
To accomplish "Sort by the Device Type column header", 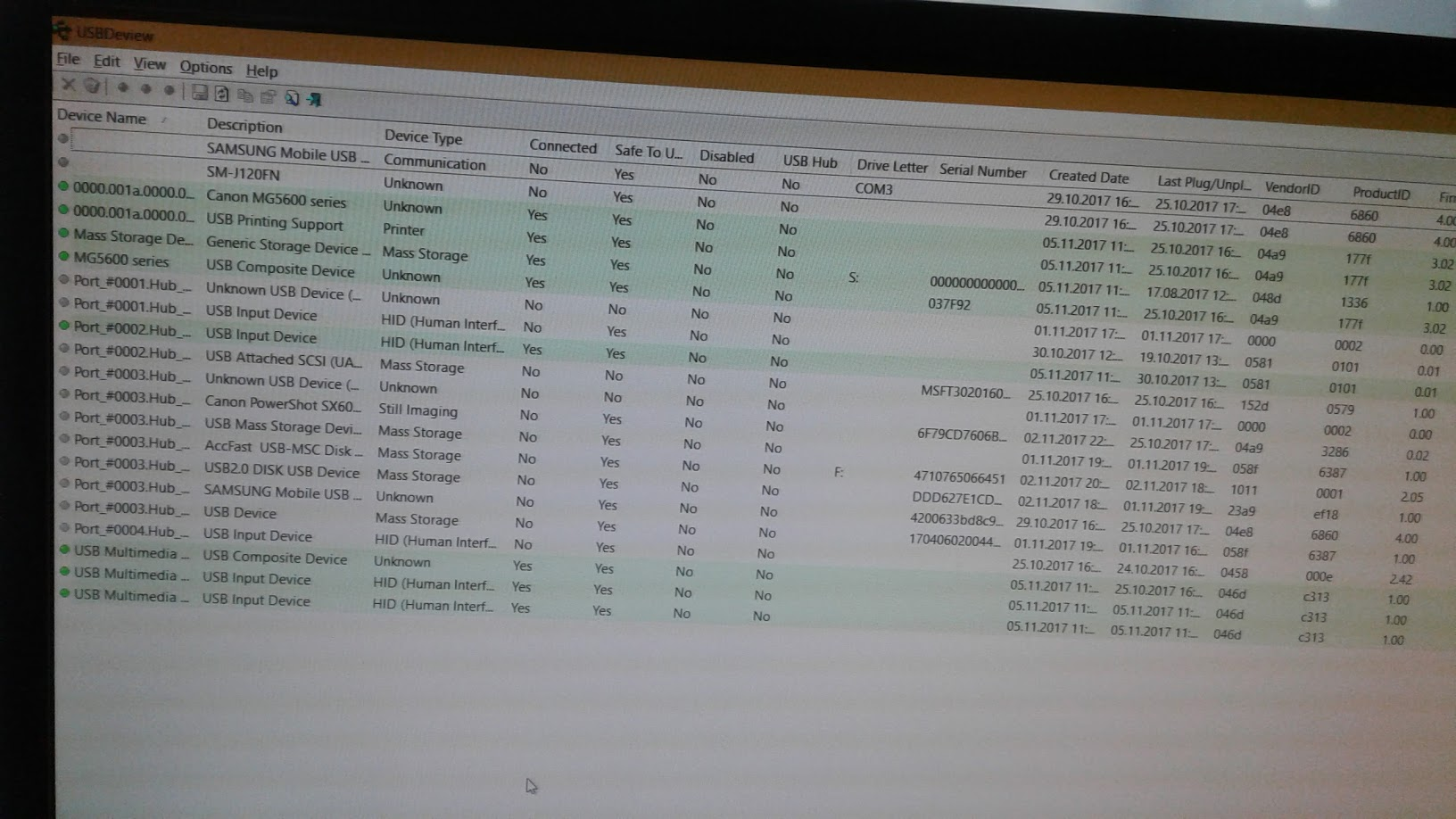I will coord(423,136).
